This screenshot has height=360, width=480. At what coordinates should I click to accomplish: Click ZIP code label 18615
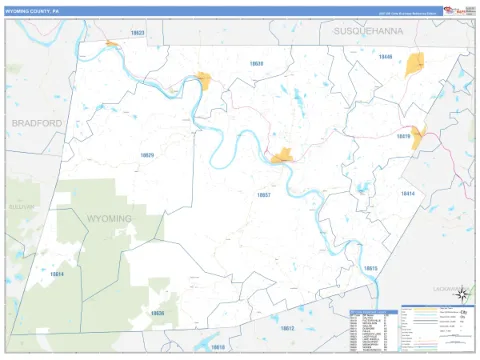[371, 268]
